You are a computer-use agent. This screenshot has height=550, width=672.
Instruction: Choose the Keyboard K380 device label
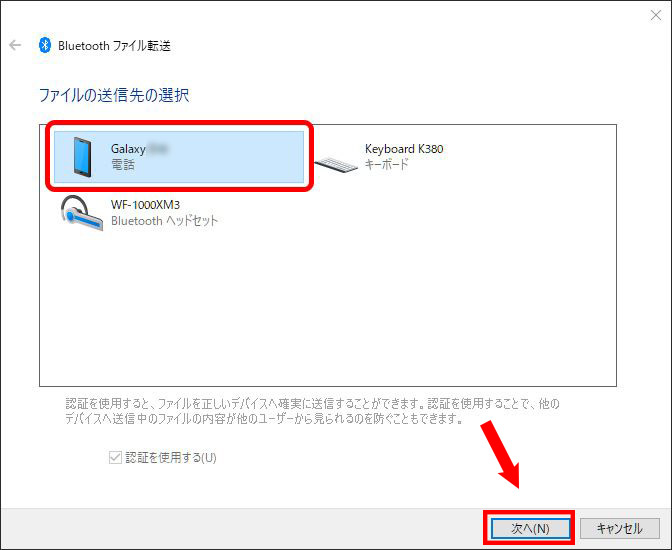(404, 149)
